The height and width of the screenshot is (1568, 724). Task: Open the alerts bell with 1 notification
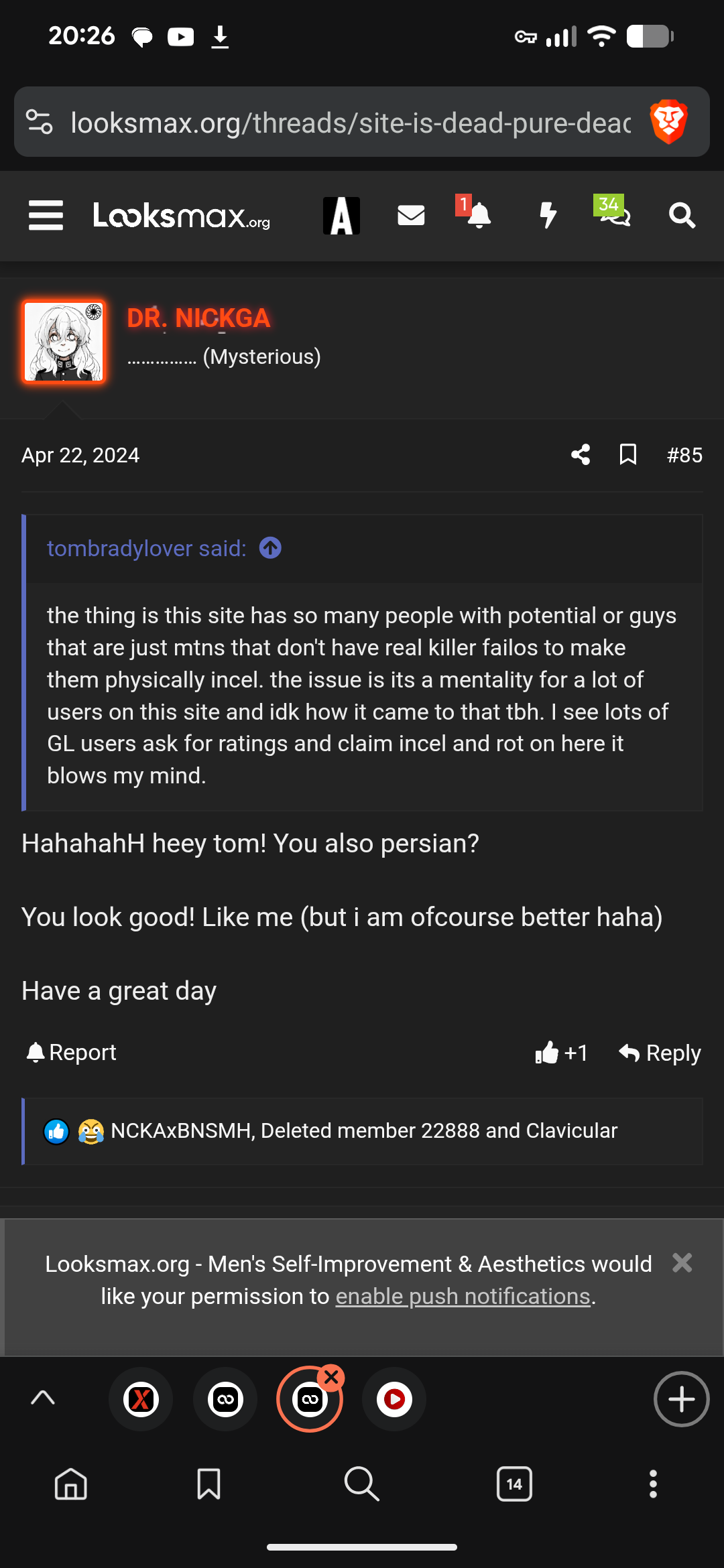477,216
